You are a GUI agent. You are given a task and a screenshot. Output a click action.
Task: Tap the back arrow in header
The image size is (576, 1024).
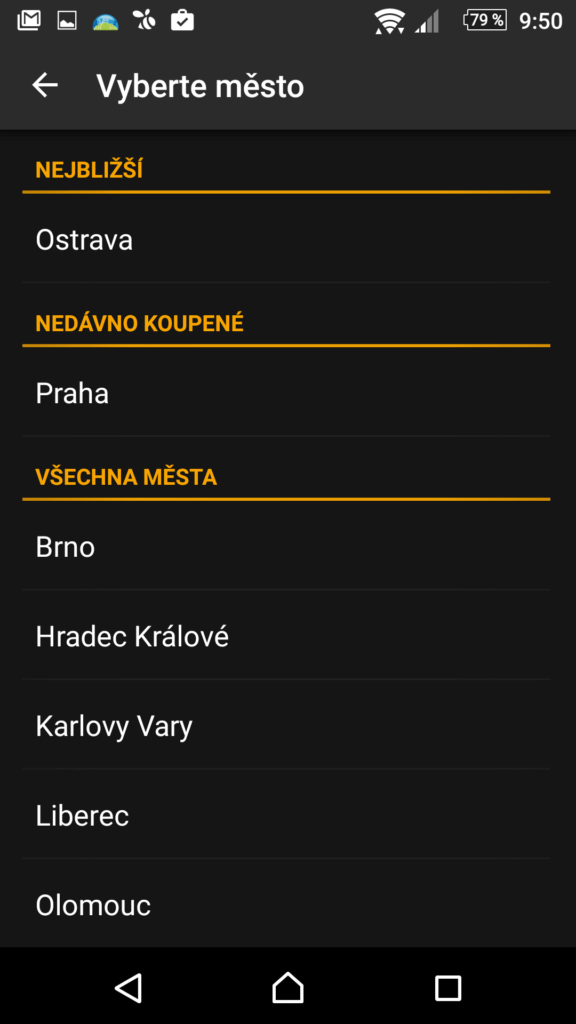45,86
